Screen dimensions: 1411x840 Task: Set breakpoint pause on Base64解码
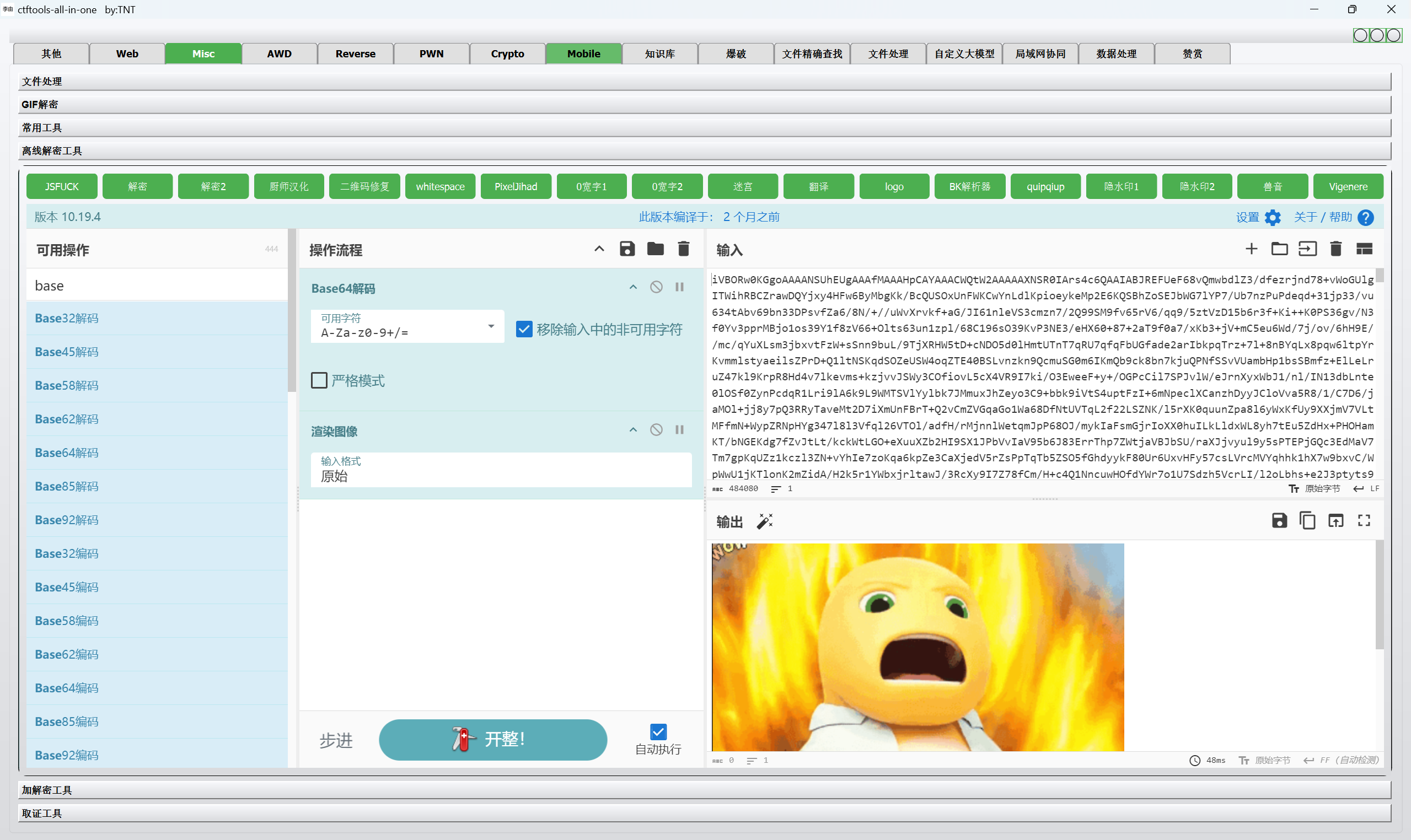click(x=679, y=287)
